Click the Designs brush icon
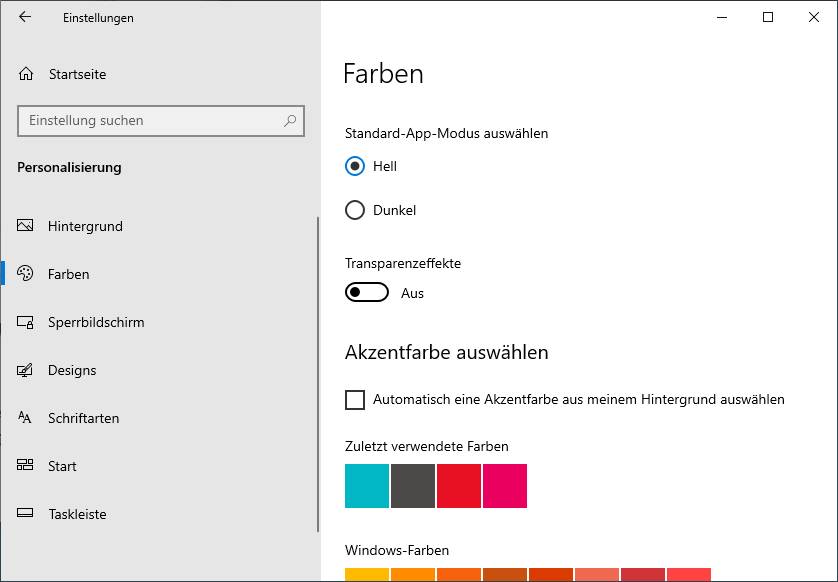 [x=26, y=370]
